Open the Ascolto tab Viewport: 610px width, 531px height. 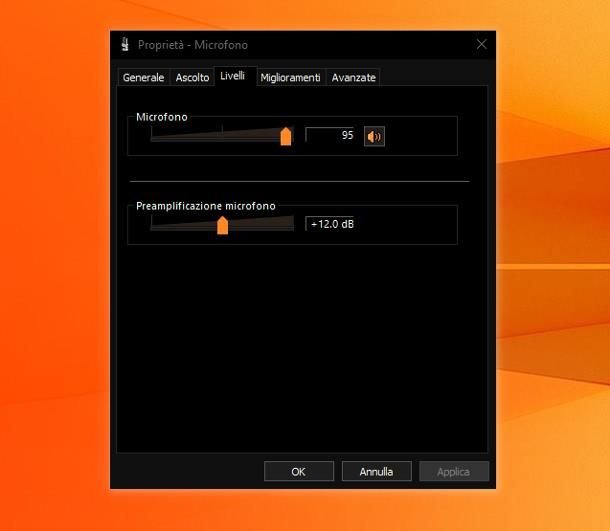coord(192,77)
